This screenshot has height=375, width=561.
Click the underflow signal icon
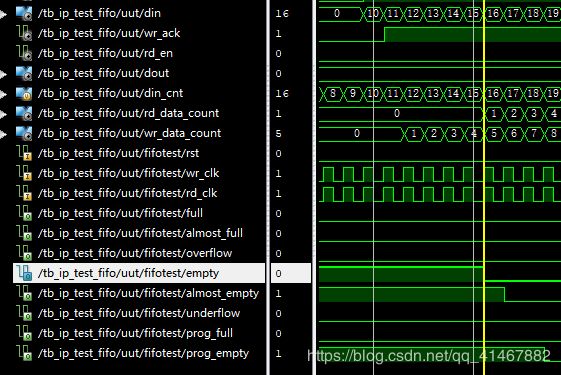coord(25,313)
